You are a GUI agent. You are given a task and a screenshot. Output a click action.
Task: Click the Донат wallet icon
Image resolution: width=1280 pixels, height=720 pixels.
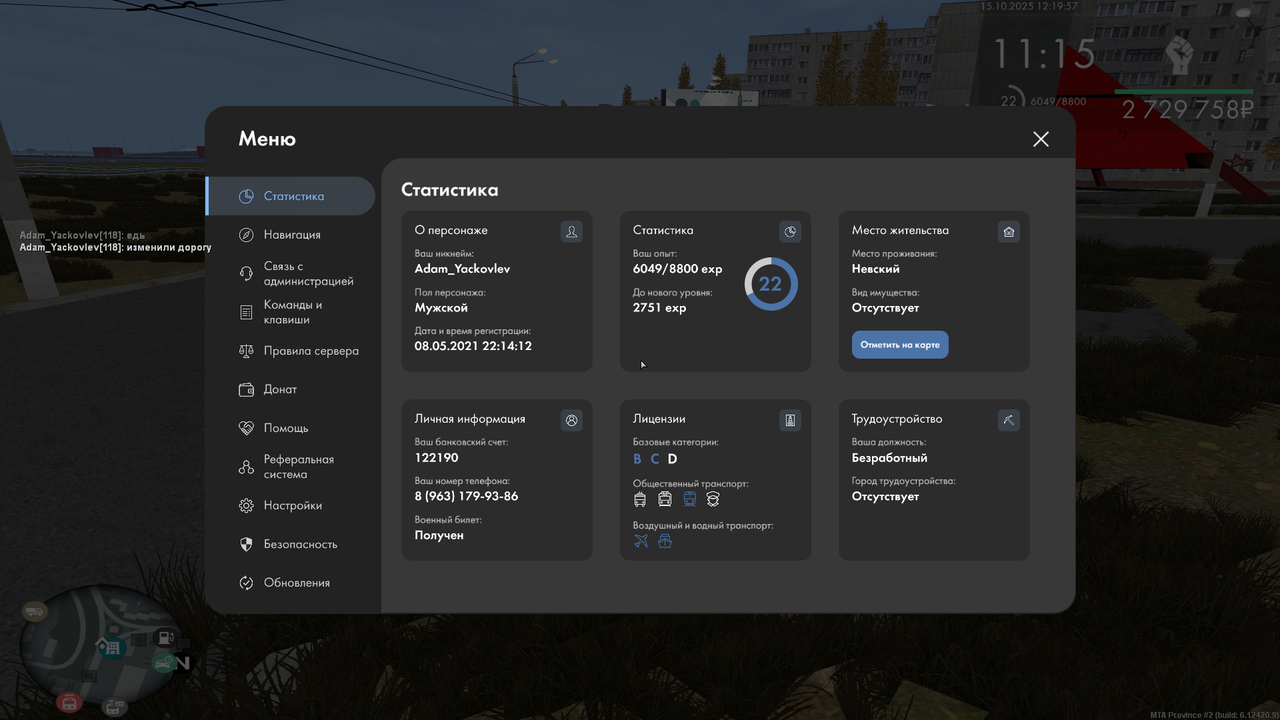245,389
